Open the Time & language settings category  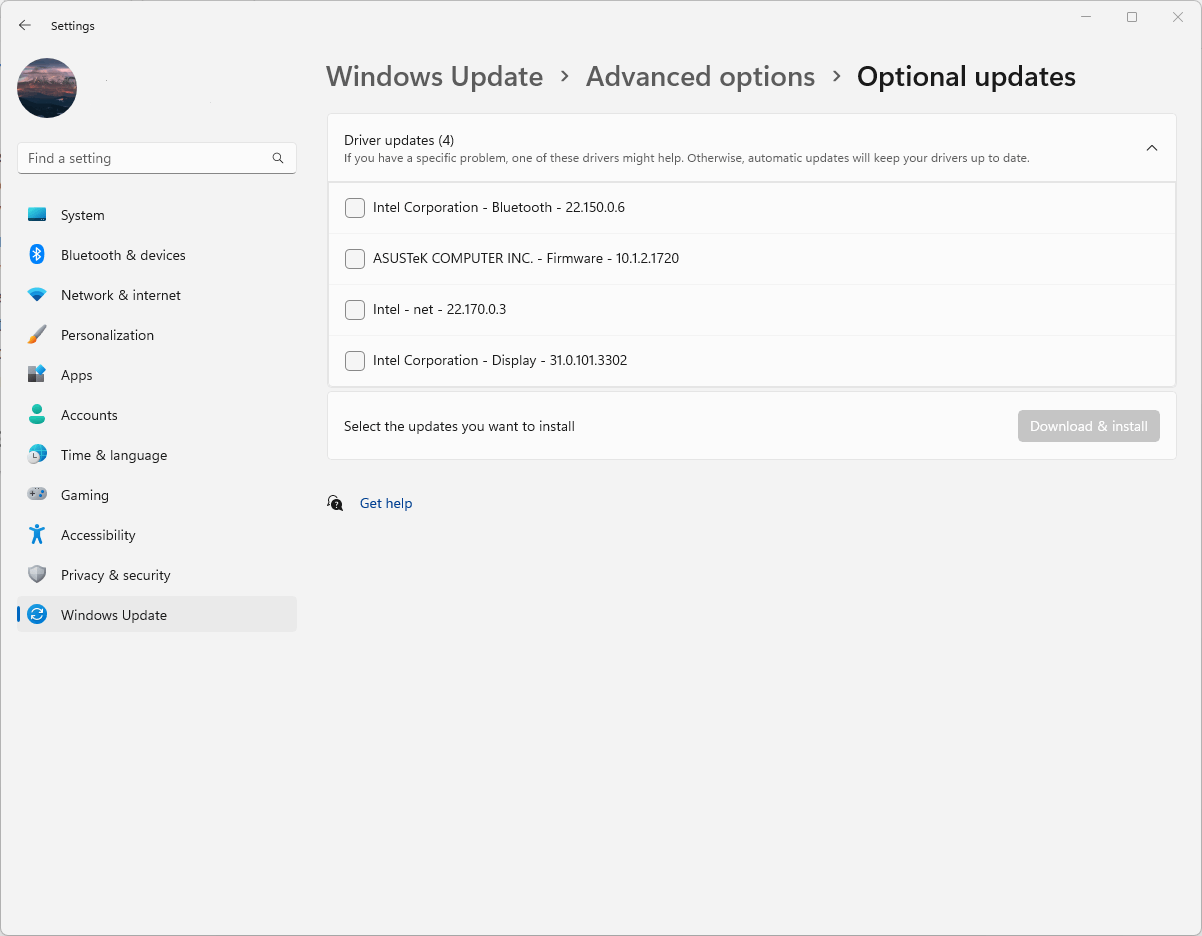pos(157,455)
